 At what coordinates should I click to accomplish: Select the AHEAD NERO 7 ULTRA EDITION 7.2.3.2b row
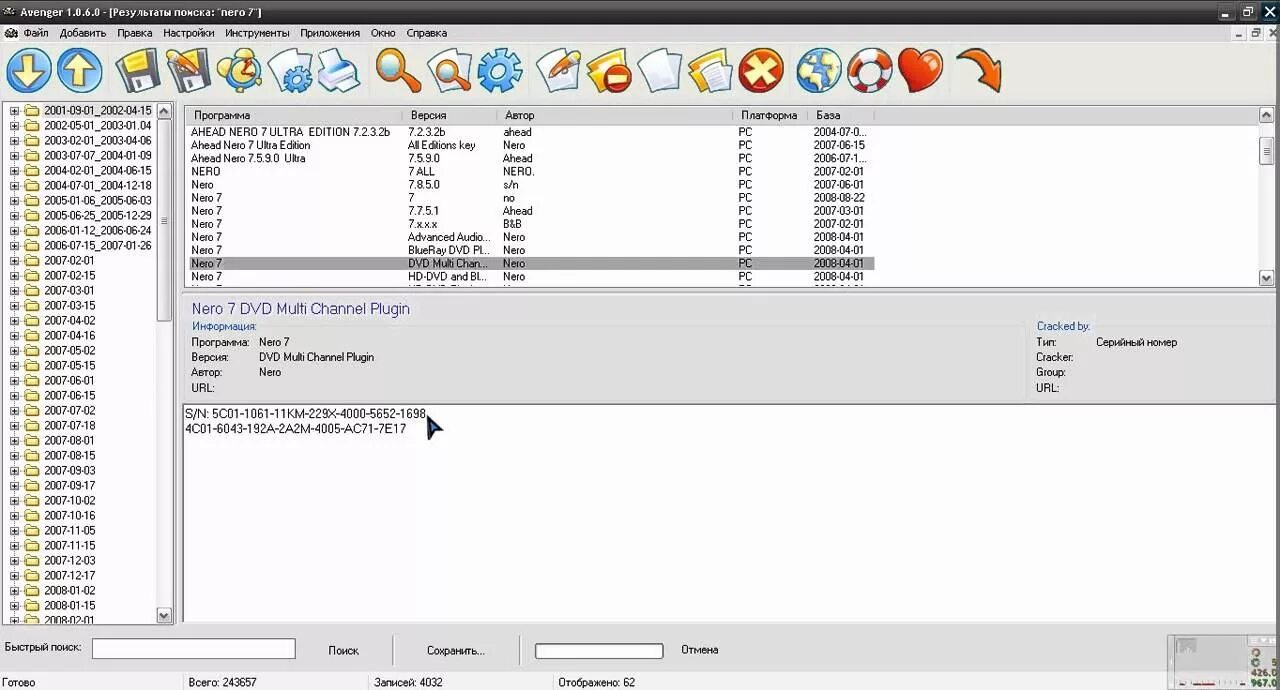pyautogui.click(x=530, y=132)
